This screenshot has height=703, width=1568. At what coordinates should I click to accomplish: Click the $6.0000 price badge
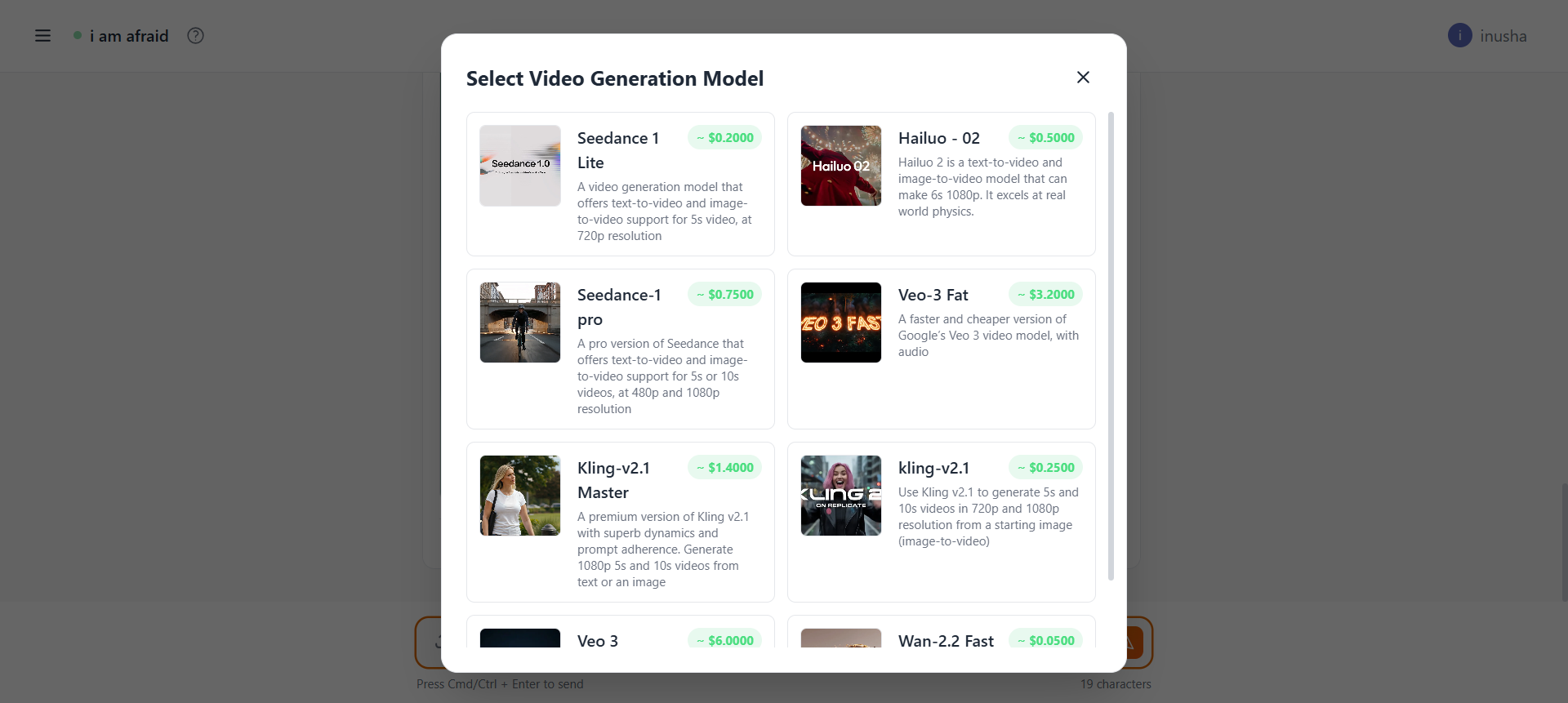pos(724,640)
